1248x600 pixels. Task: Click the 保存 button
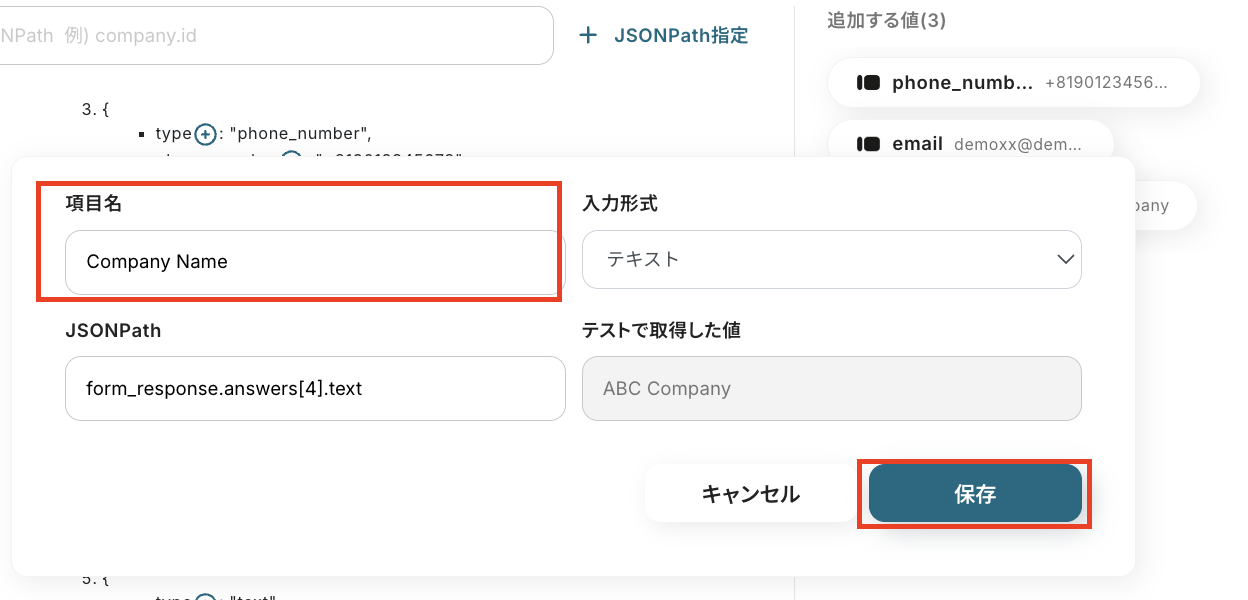tap(975, 493)
